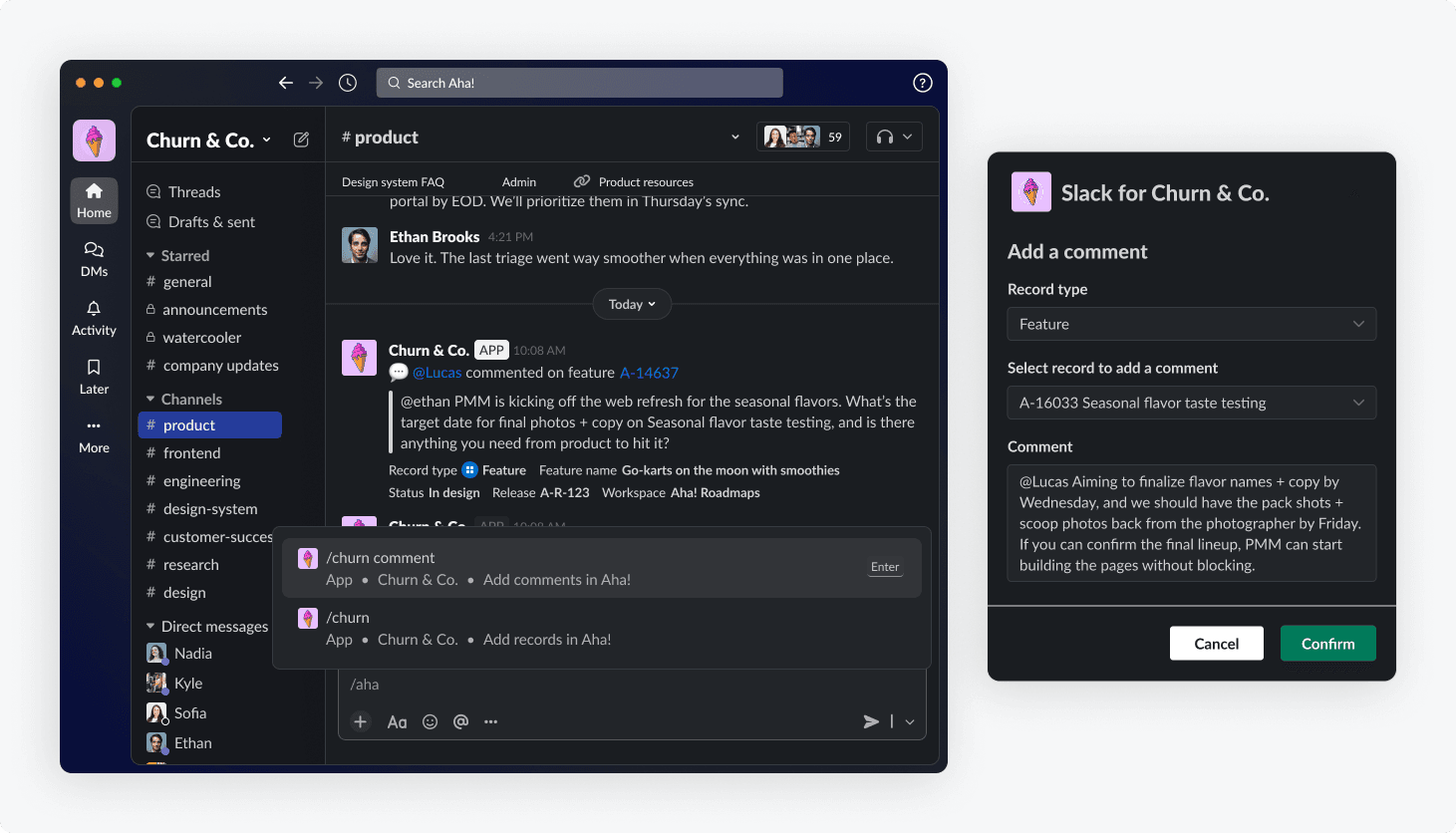Open Later bookmark in the sidebar

[x=94, y=377]
